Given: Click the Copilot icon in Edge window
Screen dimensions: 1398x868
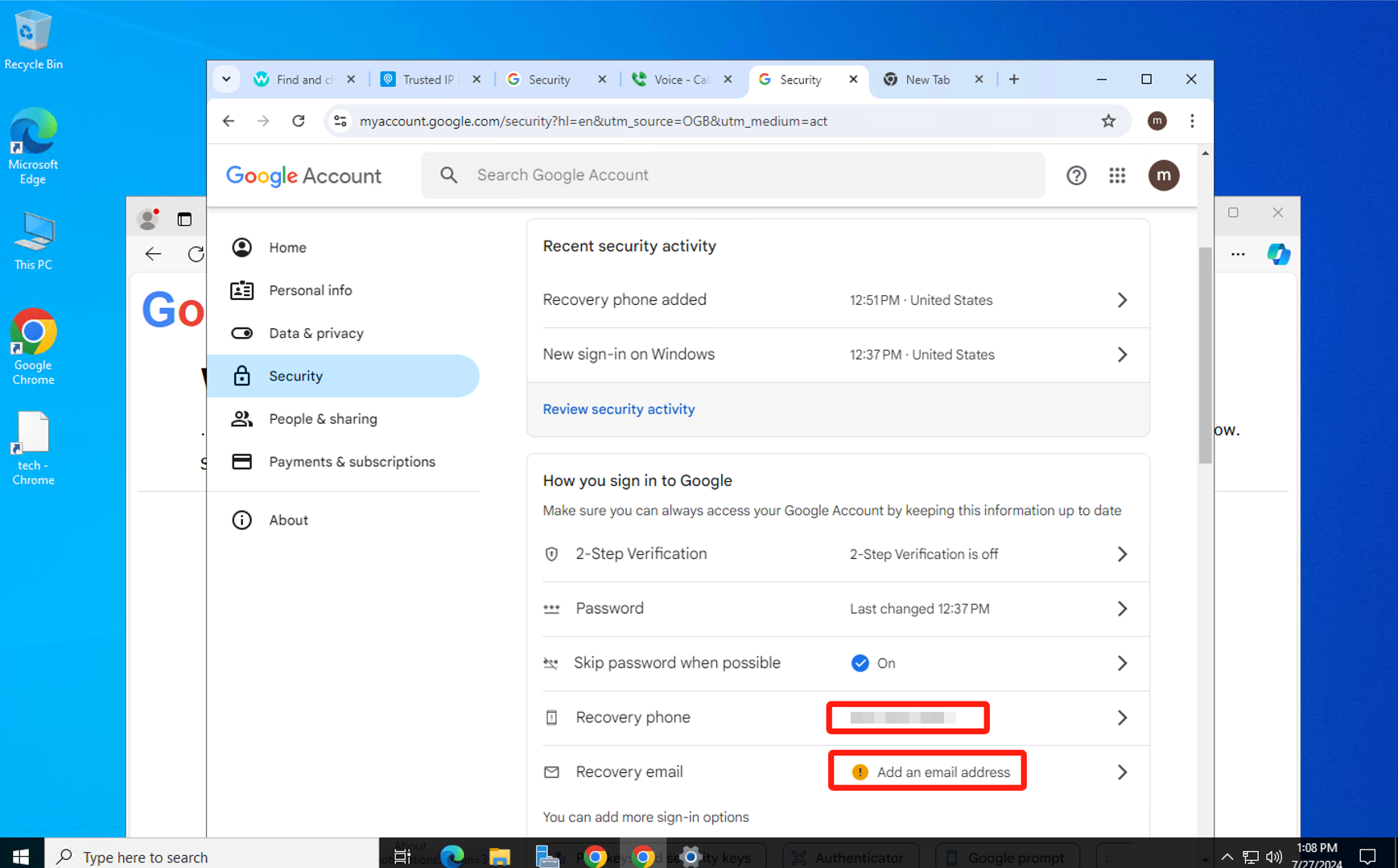Looking at the screenshot, I should point(1278,254).
